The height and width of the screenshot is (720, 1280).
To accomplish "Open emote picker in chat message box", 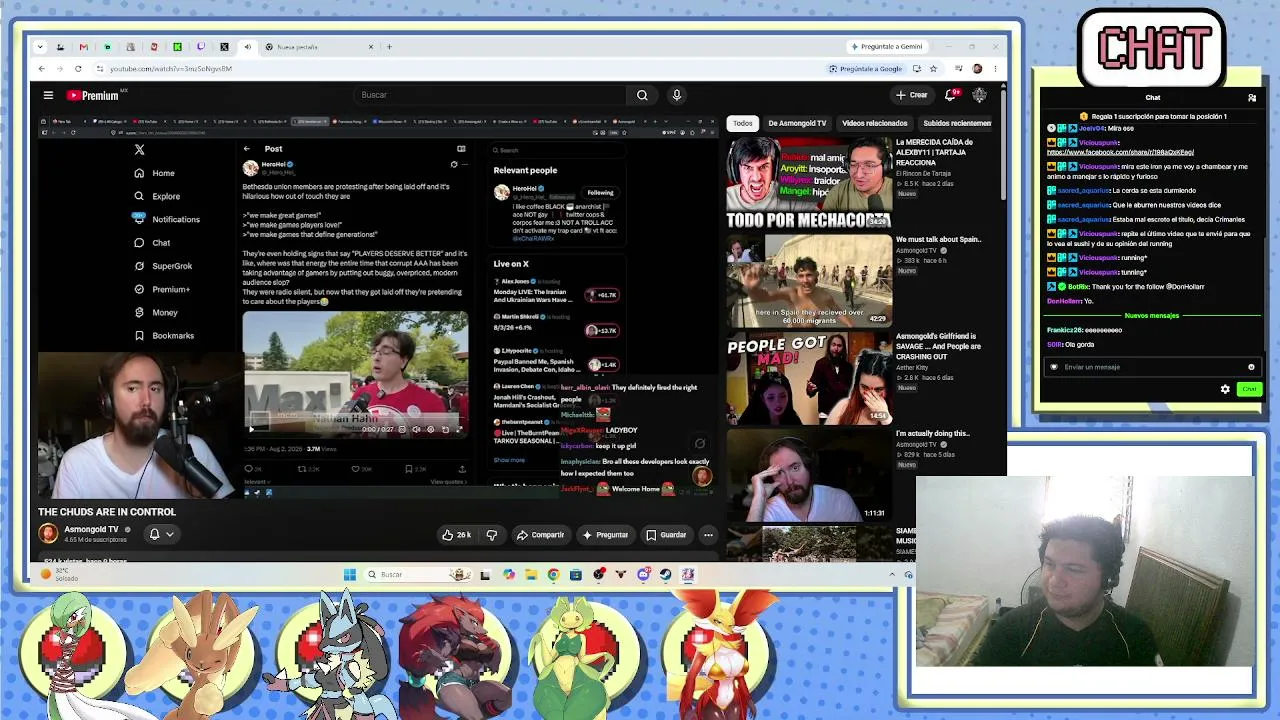I will point(1251,367).
